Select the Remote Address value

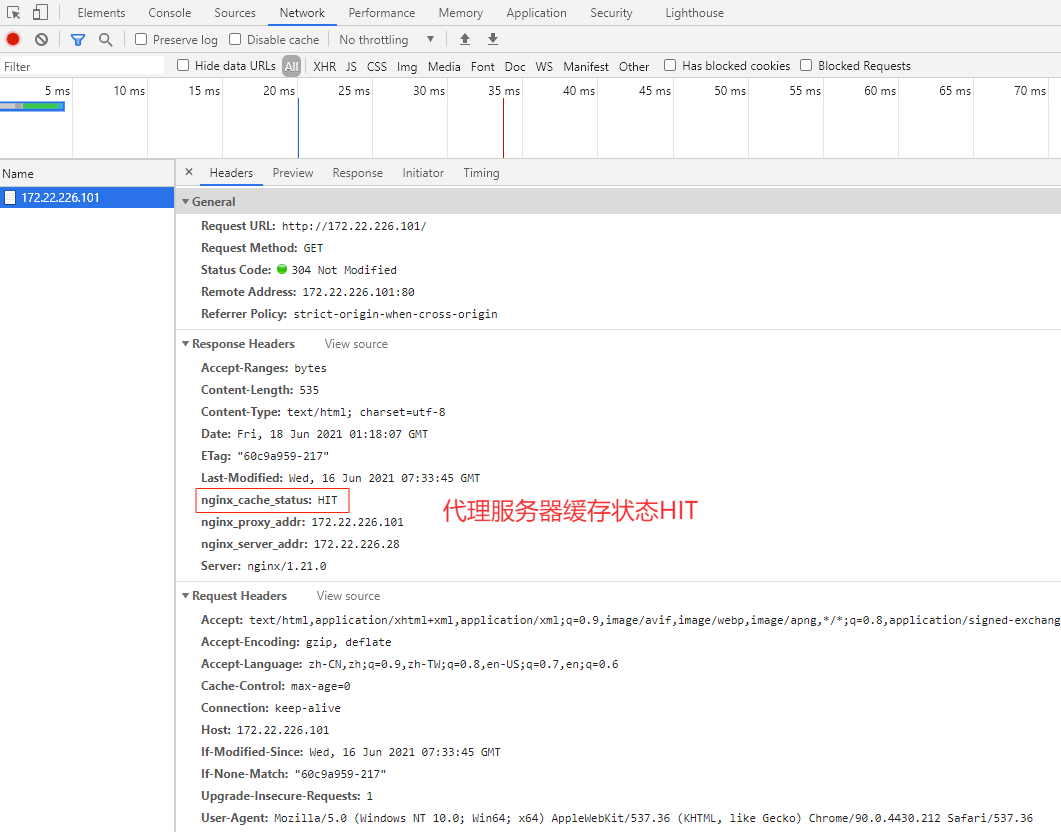[359, 292]
